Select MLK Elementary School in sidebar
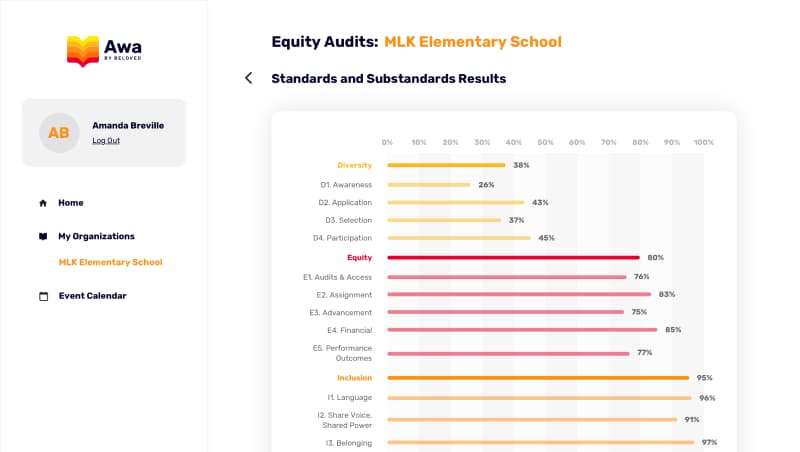Viewport: 800px width, 452px height. pyautogui.click(x=110, y=263)
